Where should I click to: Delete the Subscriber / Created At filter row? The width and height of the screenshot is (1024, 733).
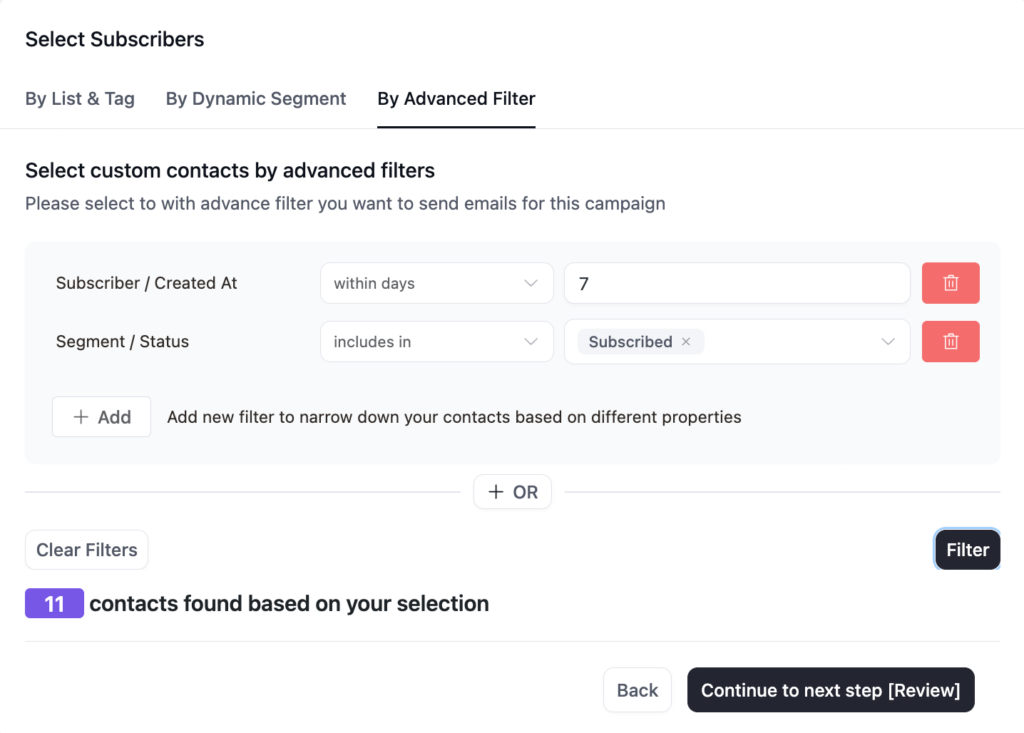[x=950, y=283]
